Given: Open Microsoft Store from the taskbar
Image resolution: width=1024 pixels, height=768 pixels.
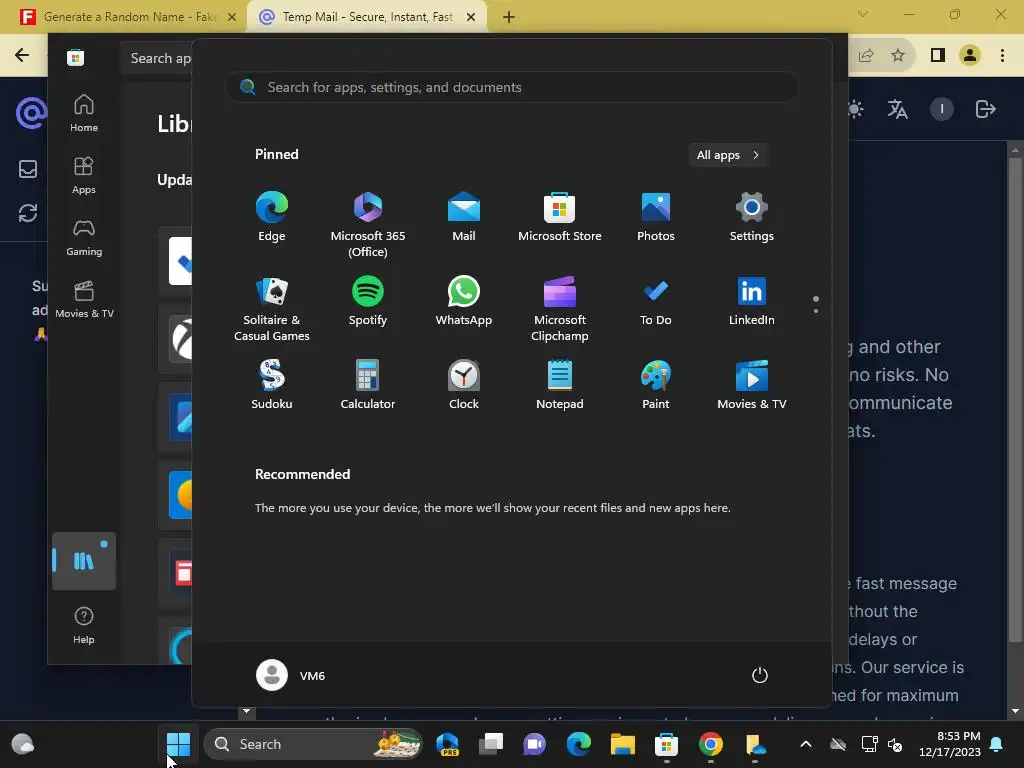Looking at the screenshot, I should coord(666,744).
